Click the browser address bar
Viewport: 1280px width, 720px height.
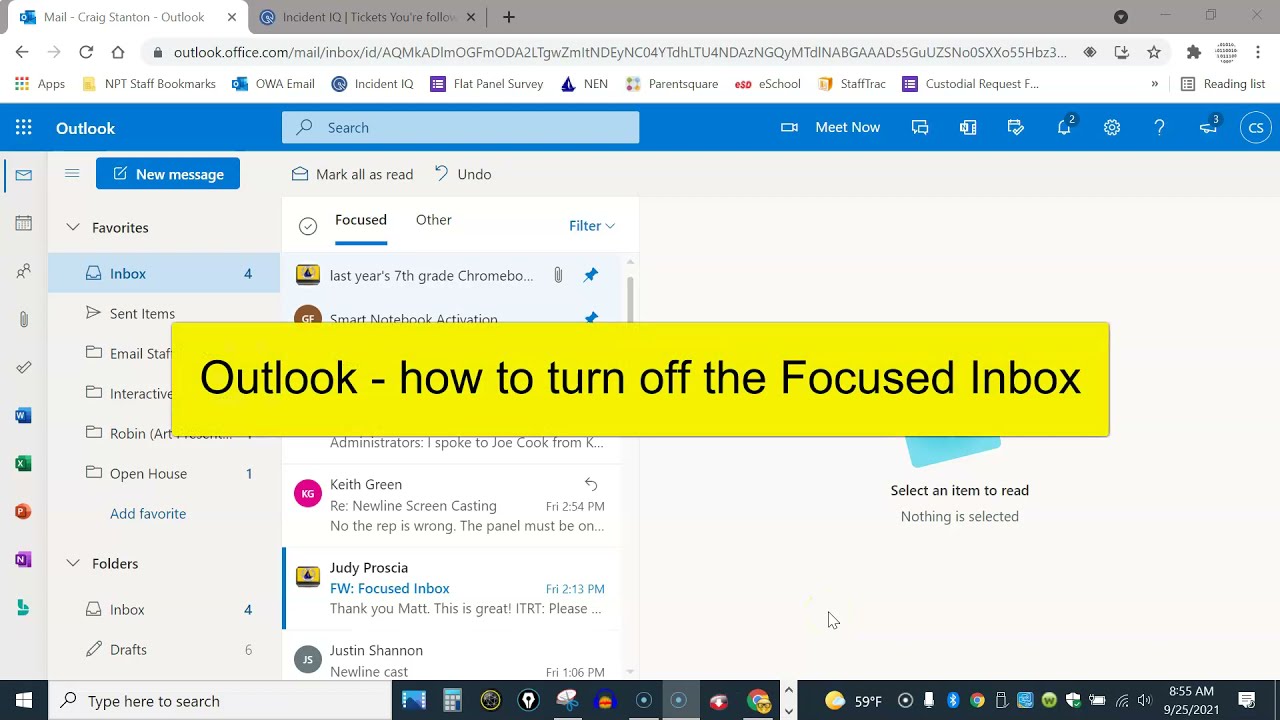[x=618, y=52]
